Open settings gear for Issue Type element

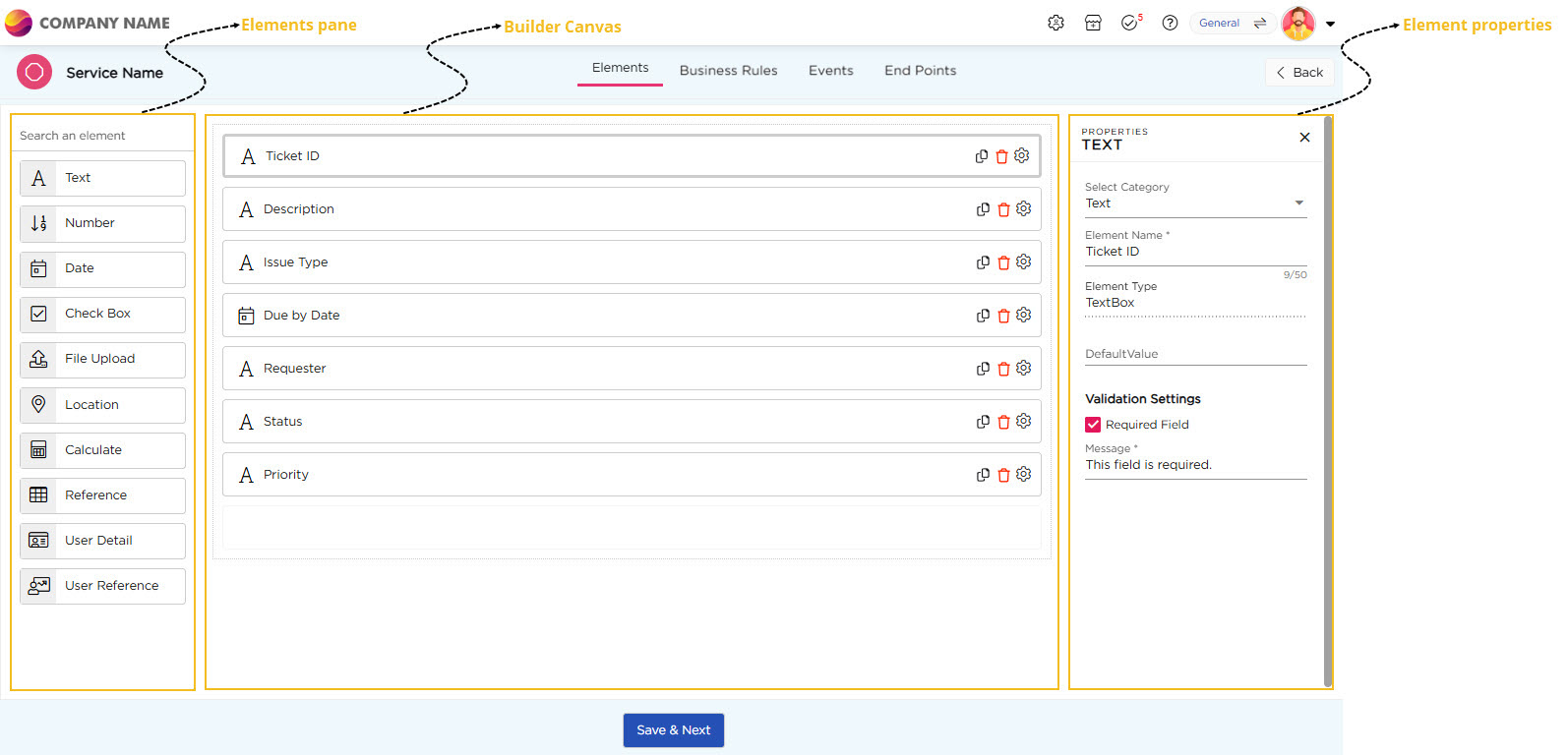click(1023, 262)
